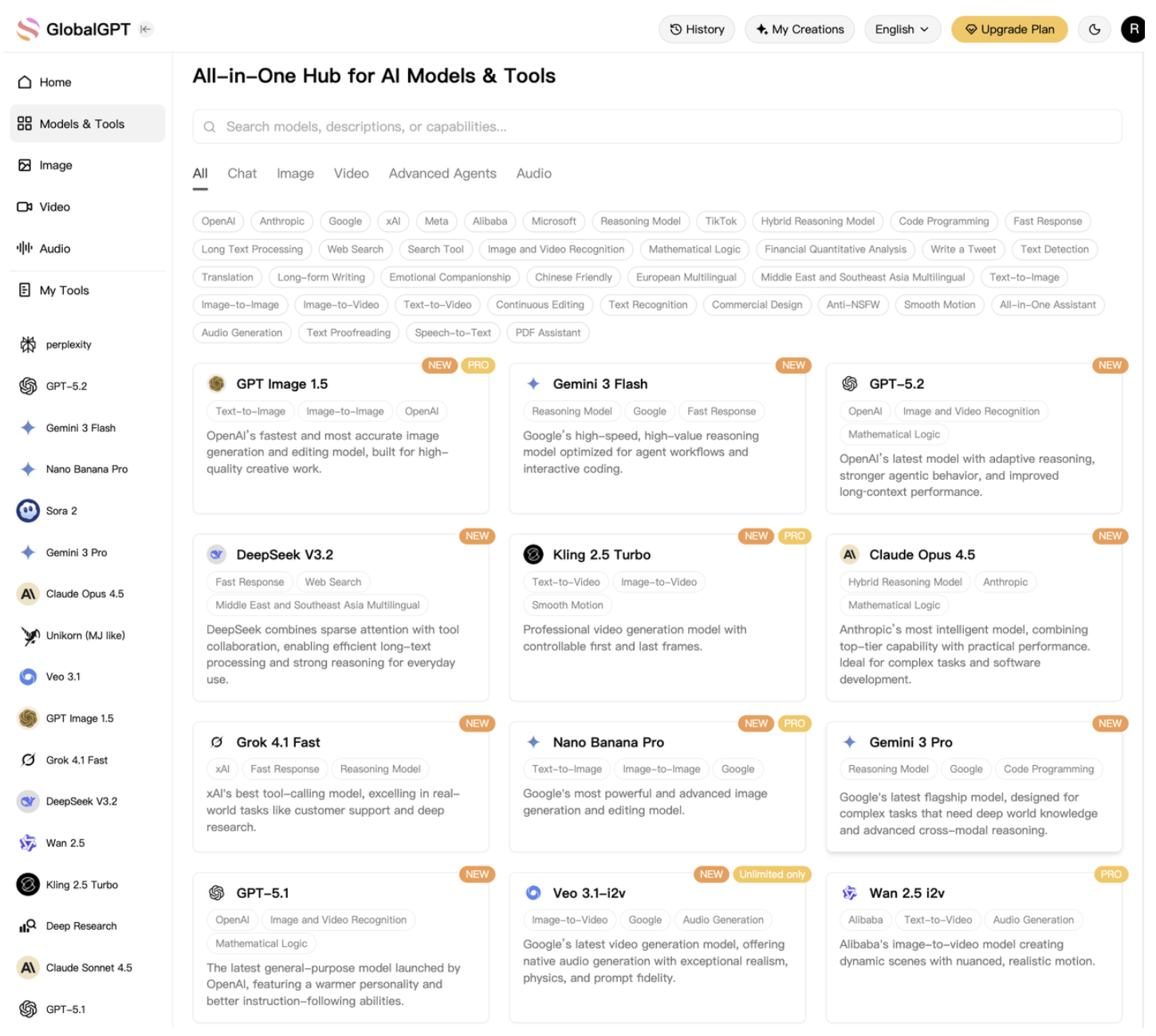Switch to the Video tab
The width and height of the screenshot is (1156, 1036).
pos(352,174)
